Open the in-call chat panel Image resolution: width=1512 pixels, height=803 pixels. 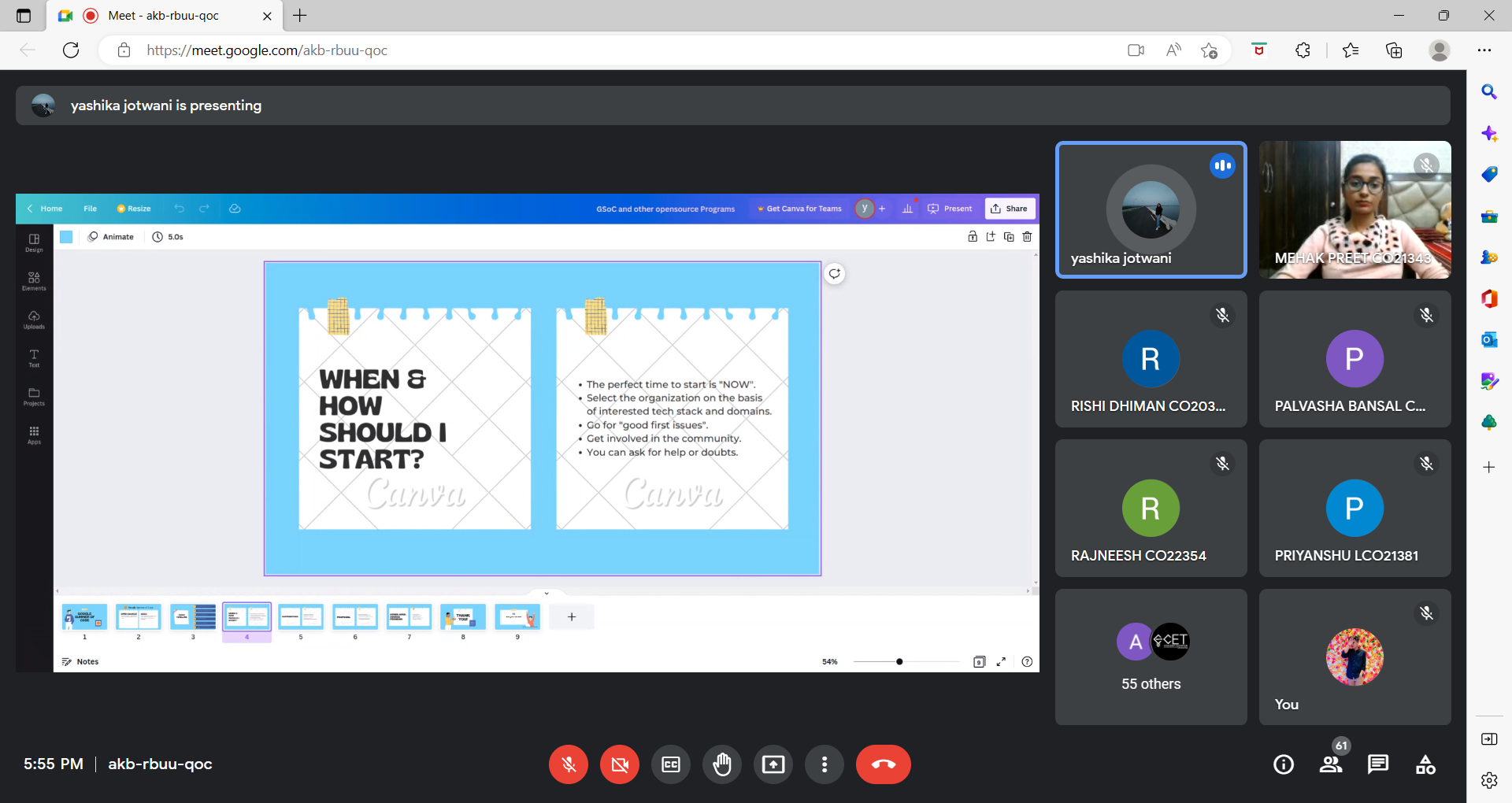tap(1378, 764)
